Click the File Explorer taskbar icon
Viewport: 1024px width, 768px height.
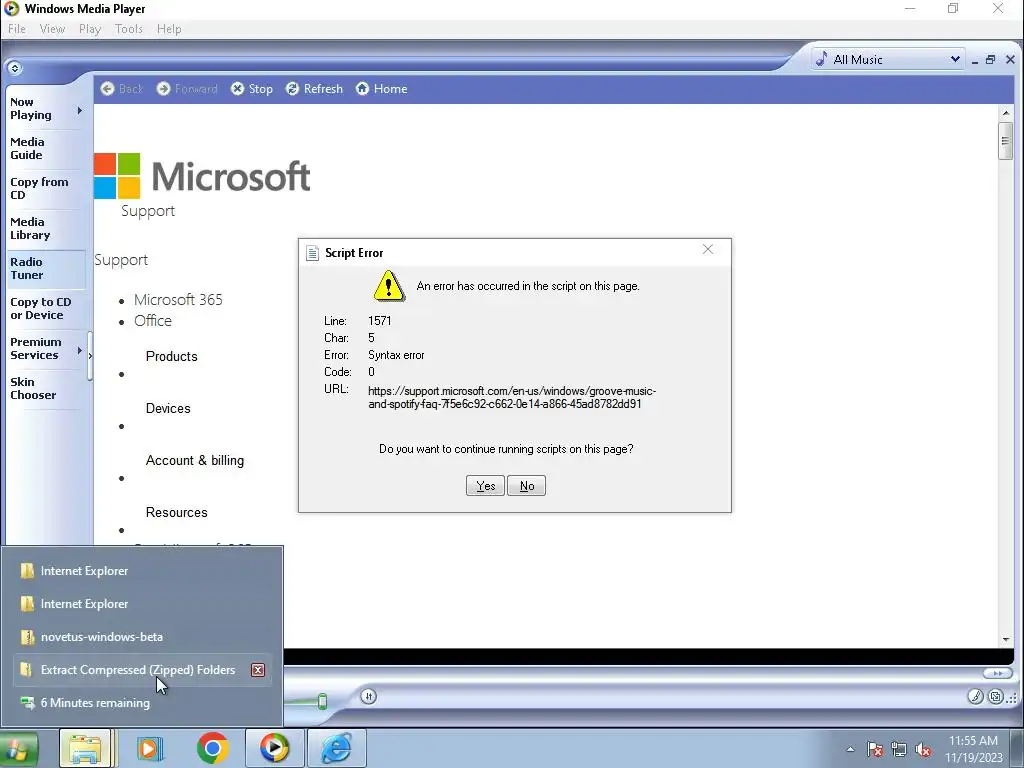85,748
